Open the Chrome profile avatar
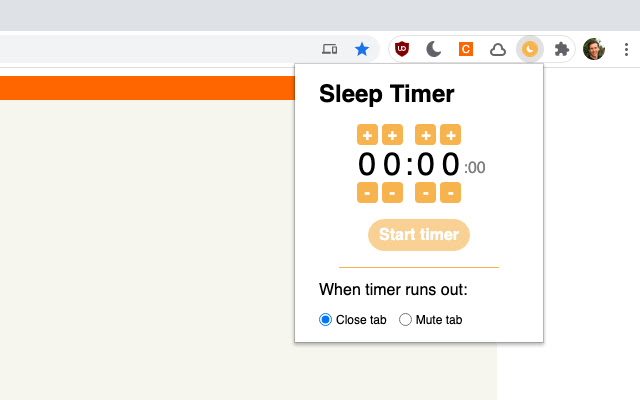This screenshot has height=400, width=640. tap(594, 48)
